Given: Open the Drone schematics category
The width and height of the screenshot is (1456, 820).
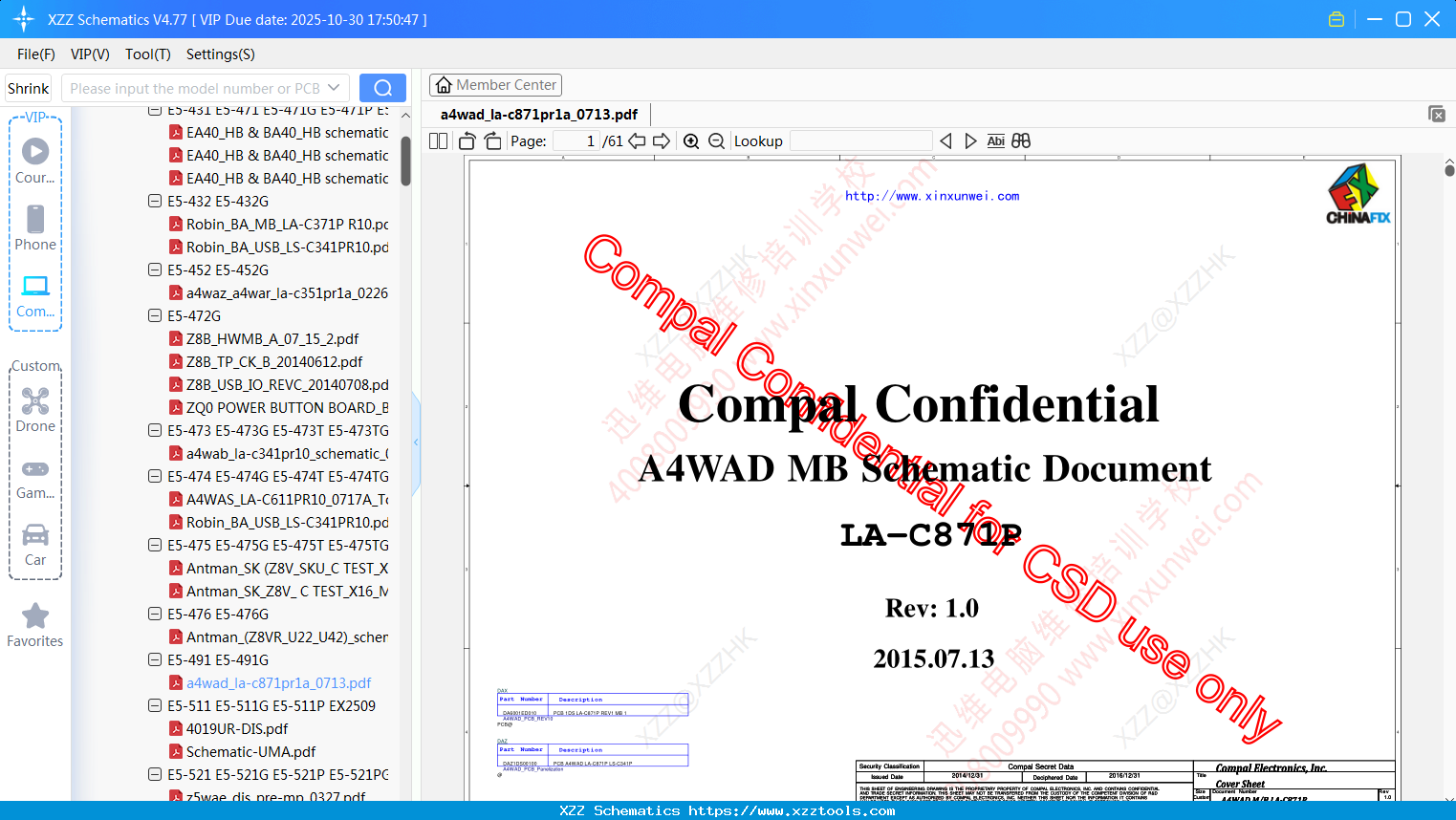Looking at the screenshot, I should [35, 409].
